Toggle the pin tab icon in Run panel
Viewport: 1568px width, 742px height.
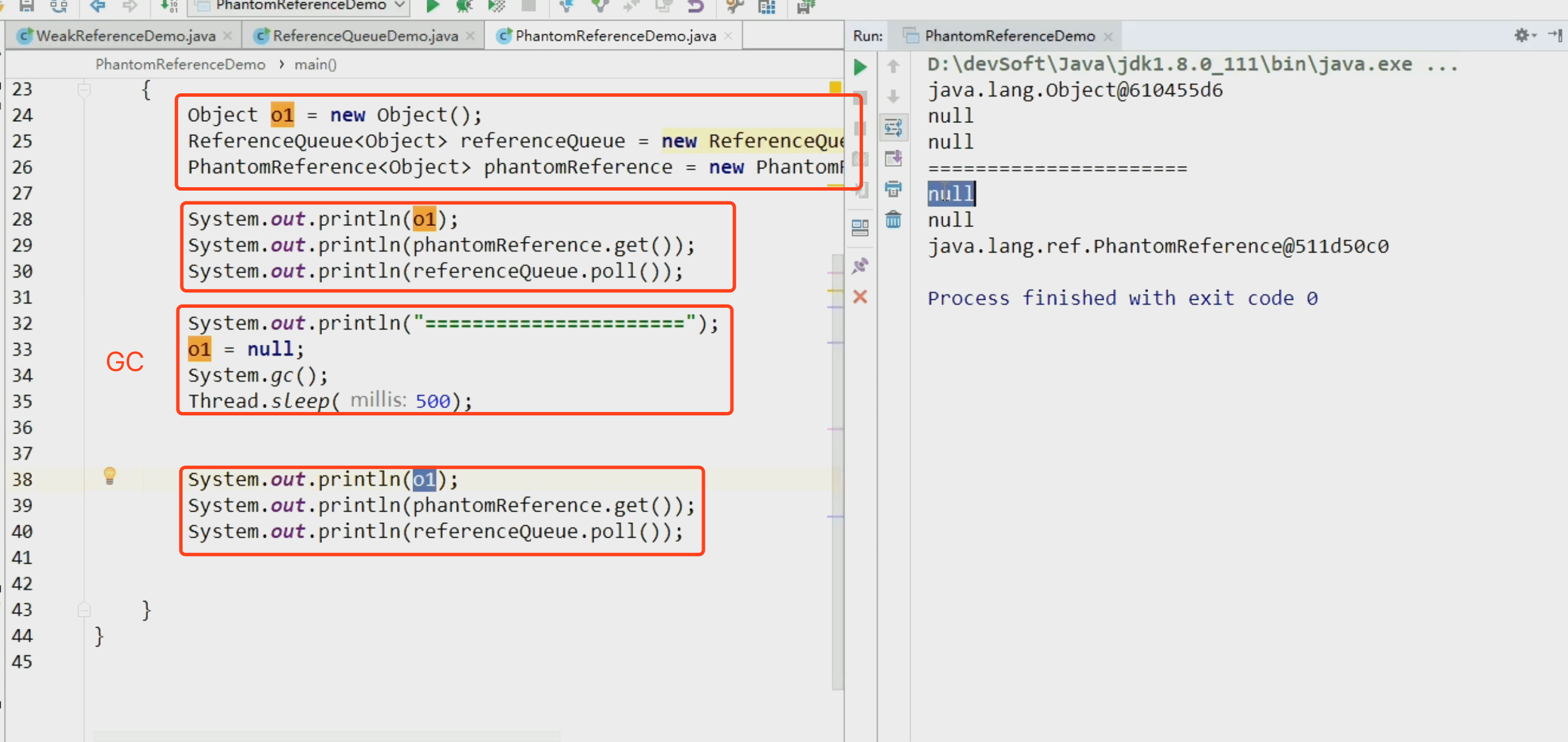pos(860,266)
